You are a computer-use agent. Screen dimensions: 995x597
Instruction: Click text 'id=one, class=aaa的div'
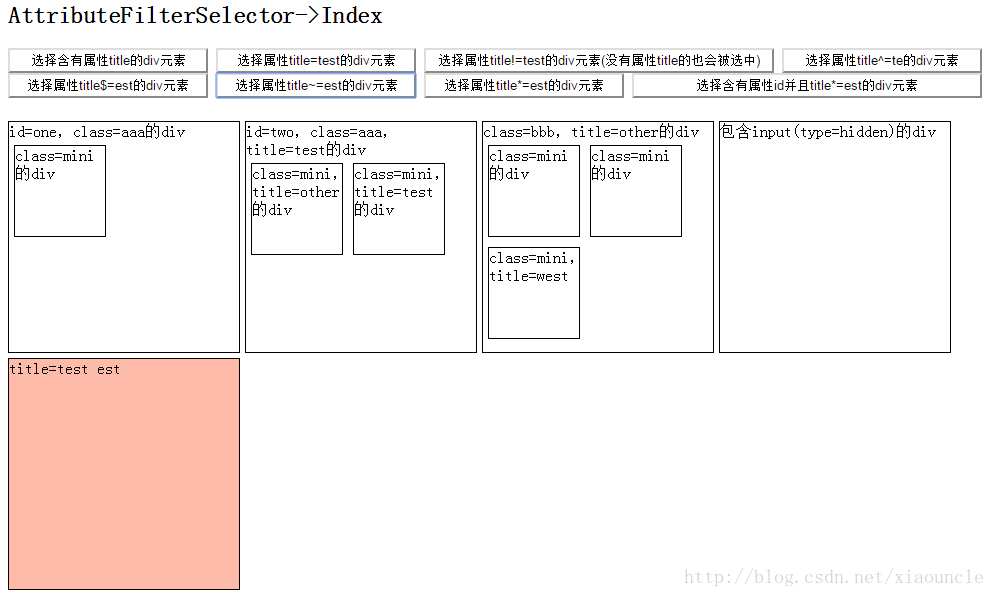click(97, 132)
